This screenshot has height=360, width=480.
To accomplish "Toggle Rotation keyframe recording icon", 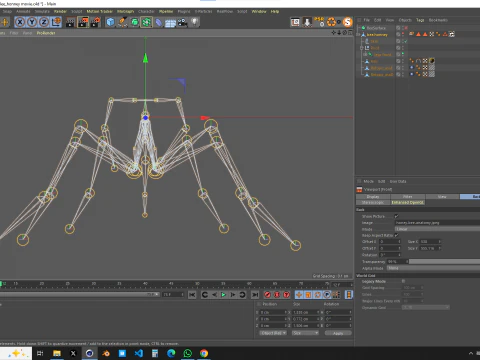I will coord(318,295).
